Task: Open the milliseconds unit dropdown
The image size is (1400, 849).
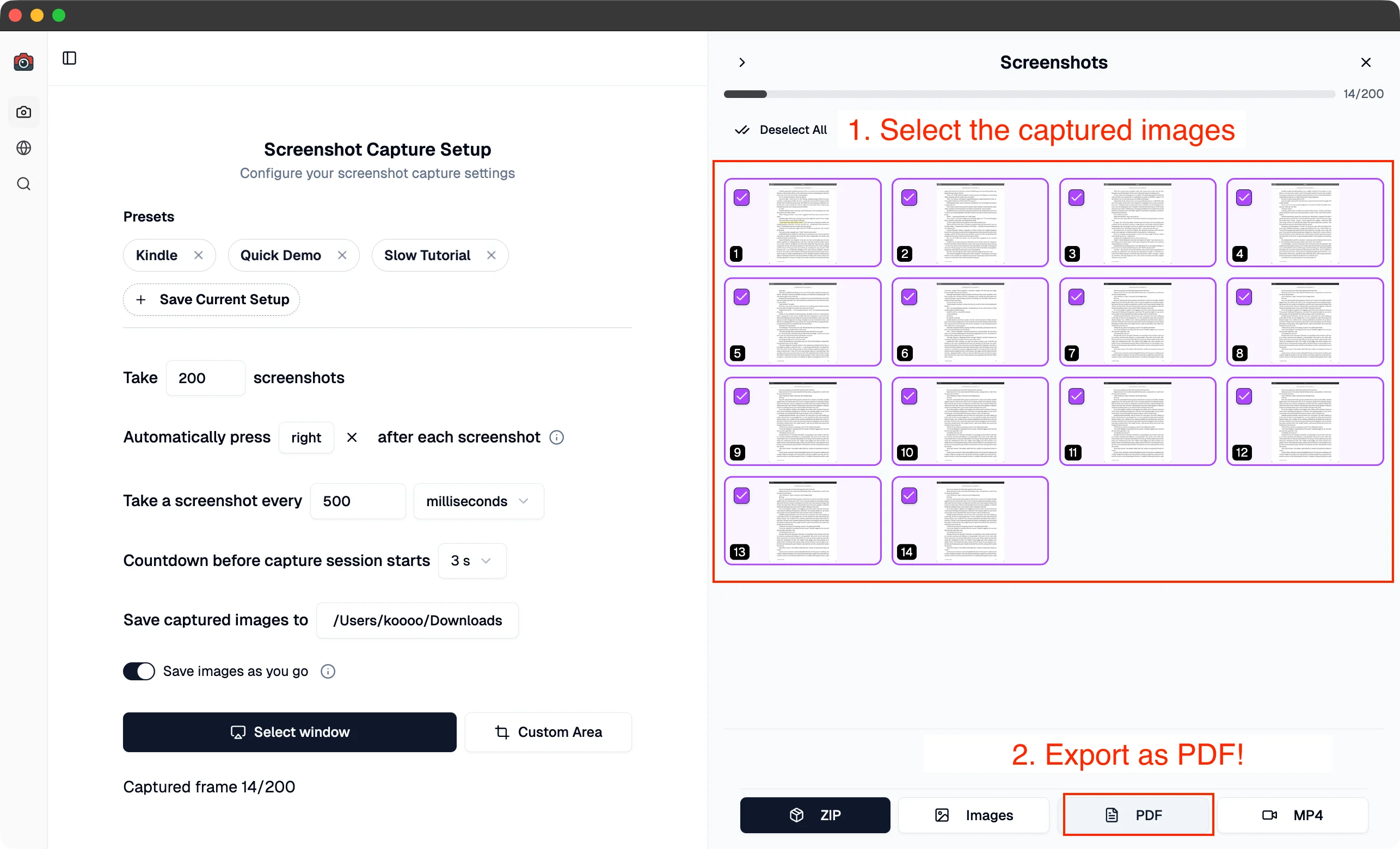Action: pos(478,501)
